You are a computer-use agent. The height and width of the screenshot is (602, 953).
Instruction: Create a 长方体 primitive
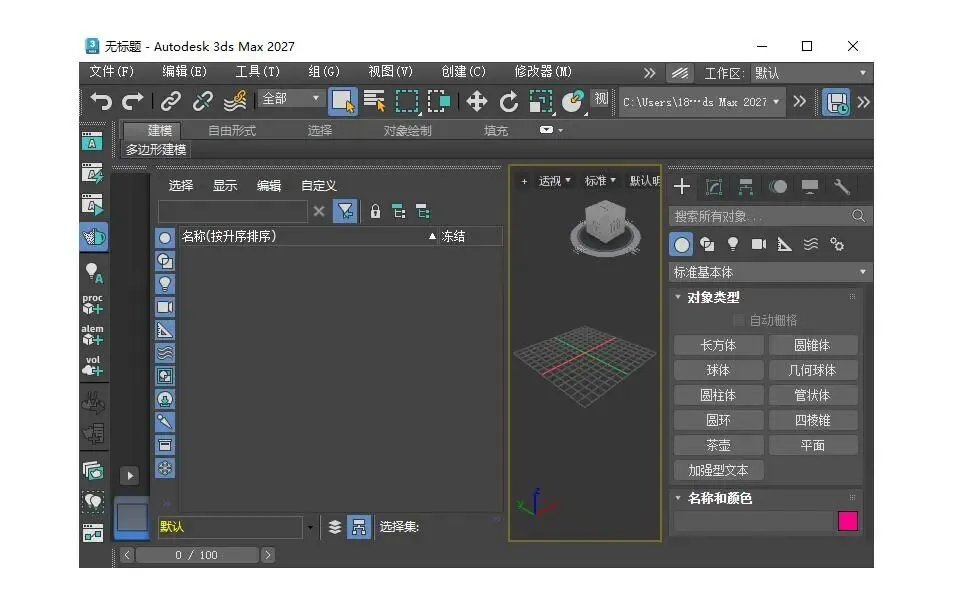(x=718, y=345)
